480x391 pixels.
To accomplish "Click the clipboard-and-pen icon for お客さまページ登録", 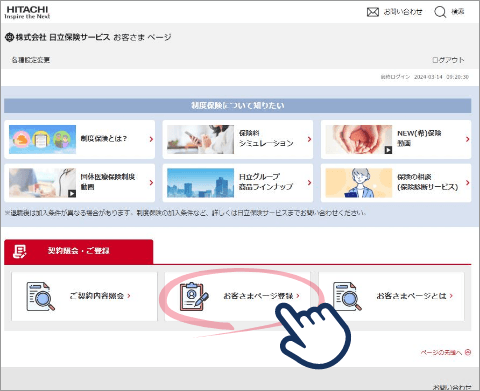I will pos(194,296).
